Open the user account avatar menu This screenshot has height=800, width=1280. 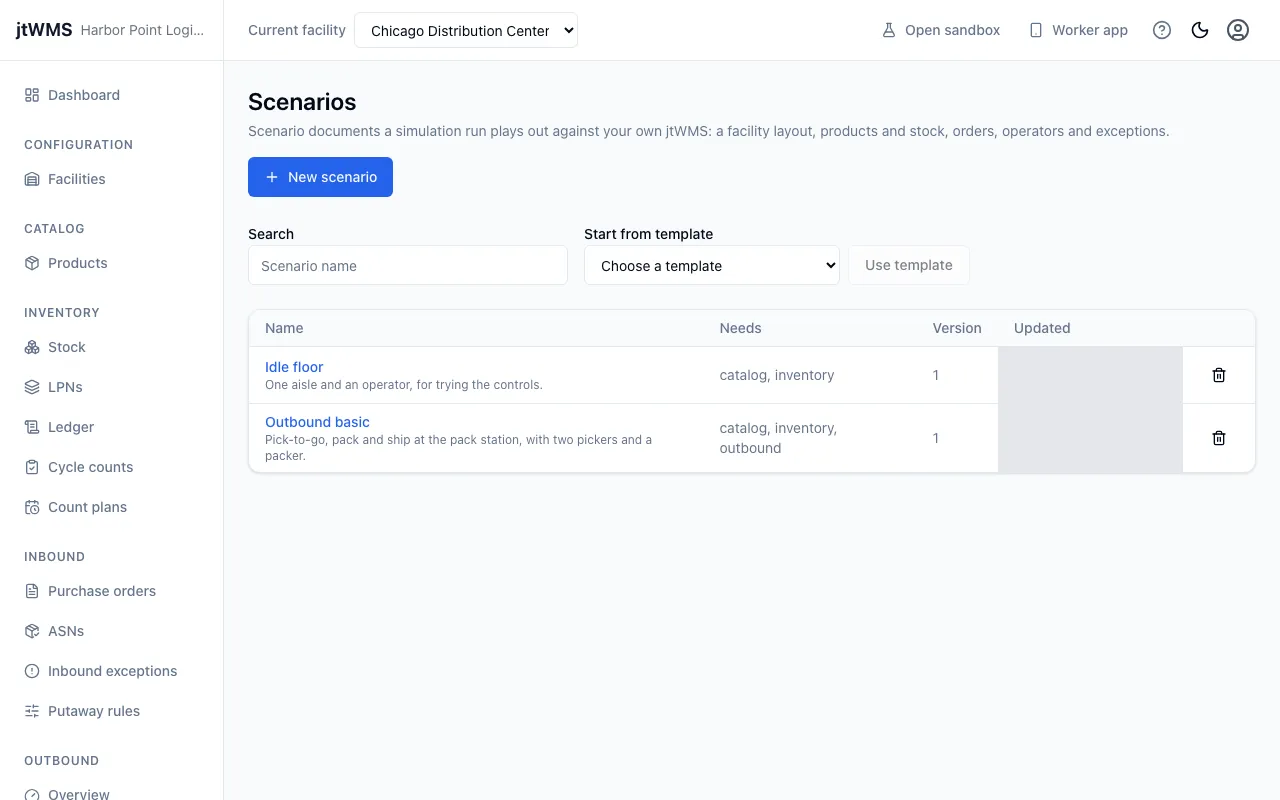pos(1238,30)
